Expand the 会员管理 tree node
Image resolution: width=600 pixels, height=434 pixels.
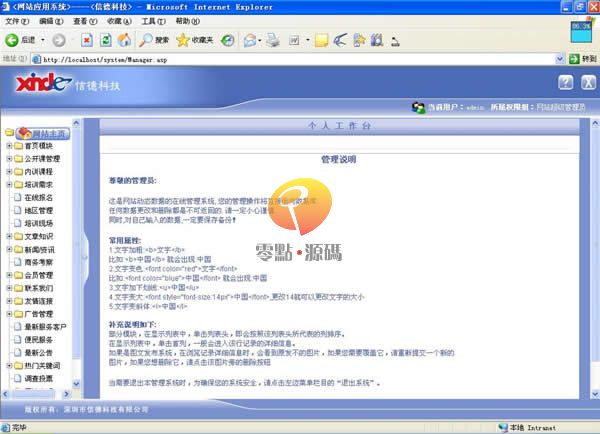[9, 275]
